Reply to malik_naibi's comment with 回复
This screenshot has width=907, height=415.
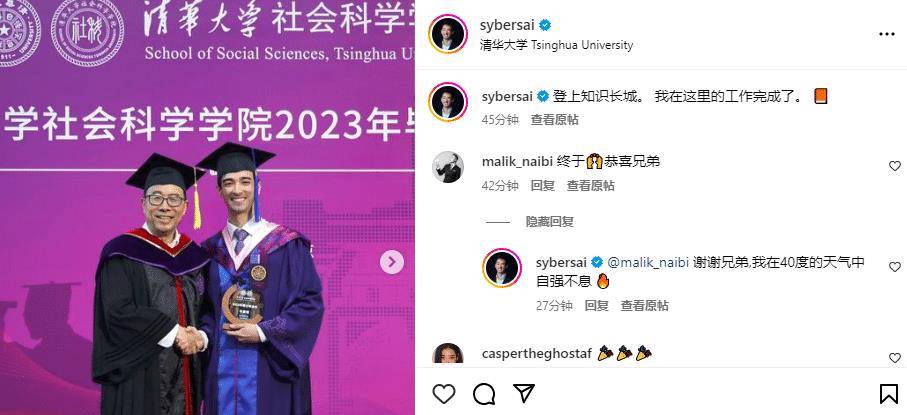543,186
